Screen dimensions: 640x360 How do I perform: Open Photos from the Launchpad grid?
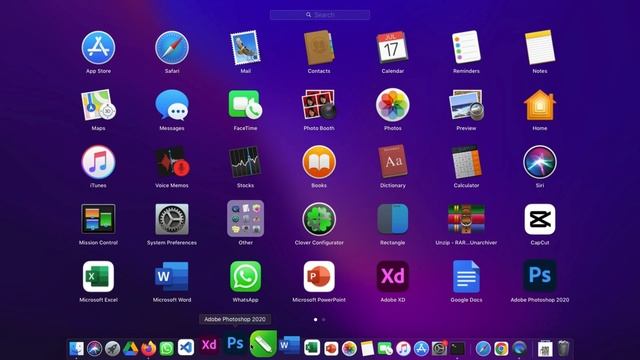click(392, 105)
